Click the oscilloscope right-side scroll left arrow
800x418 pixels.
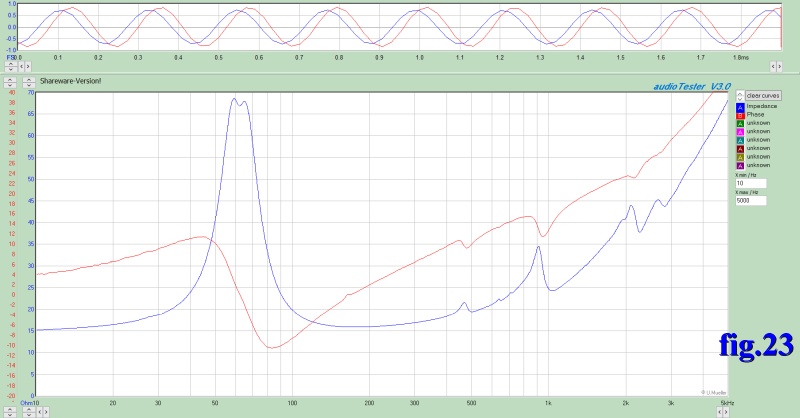click(x=773, y=66)
